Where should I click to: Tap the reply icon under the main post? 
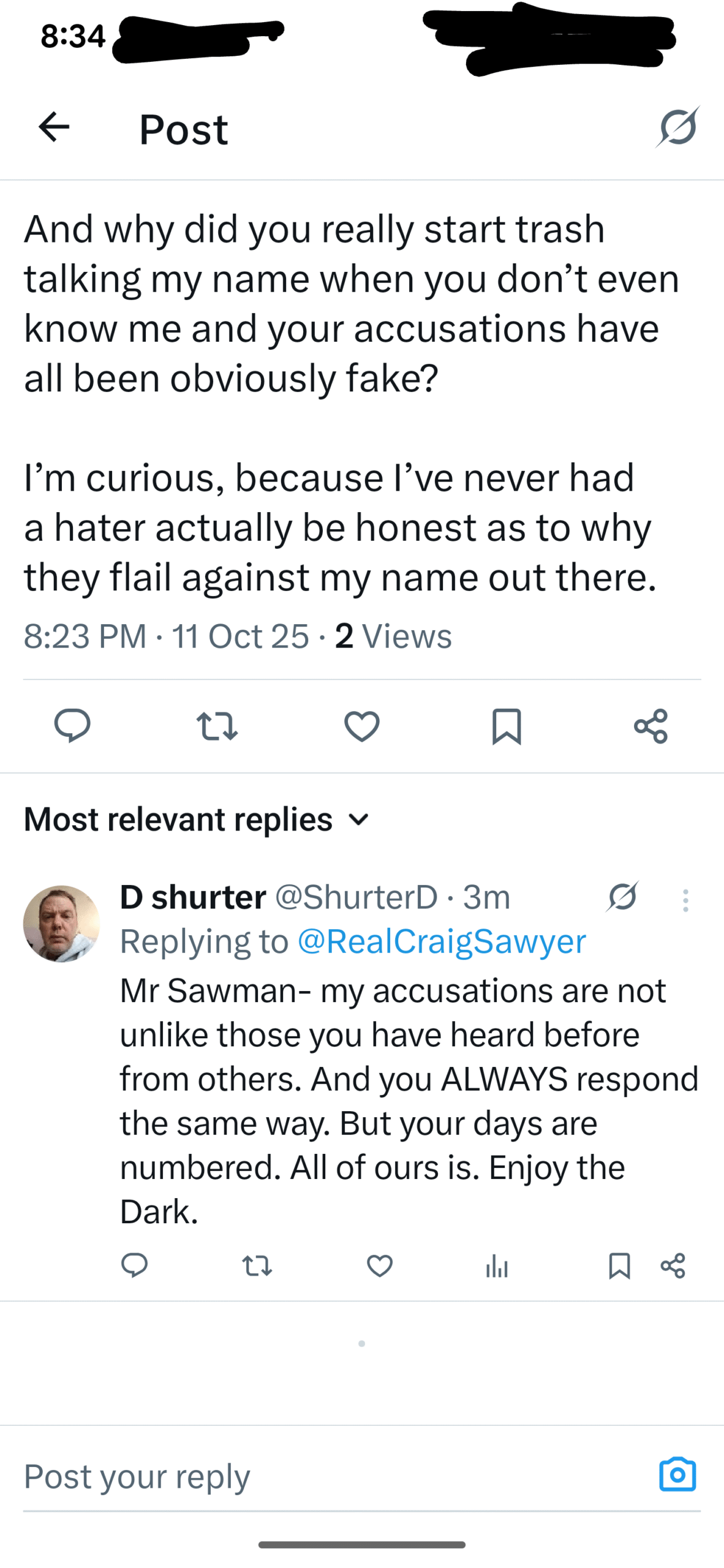click(72, 726)
